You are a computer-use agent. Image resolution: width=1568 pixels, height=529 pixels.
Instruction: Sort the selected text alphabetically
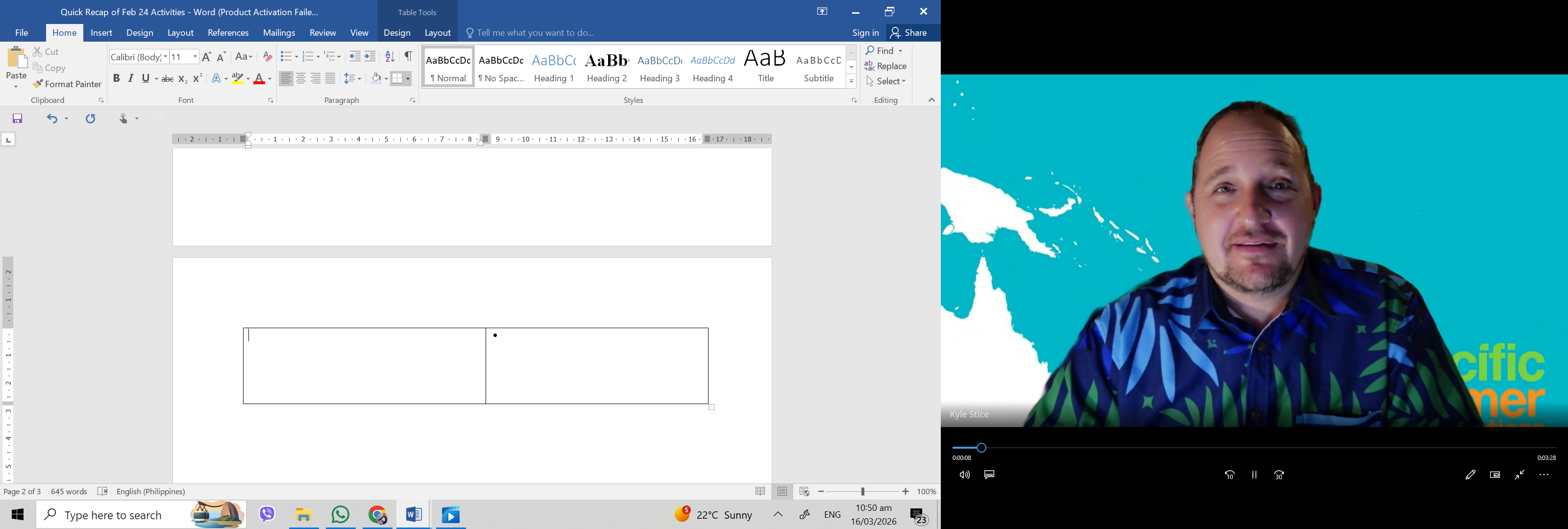[x=390, y=57]
